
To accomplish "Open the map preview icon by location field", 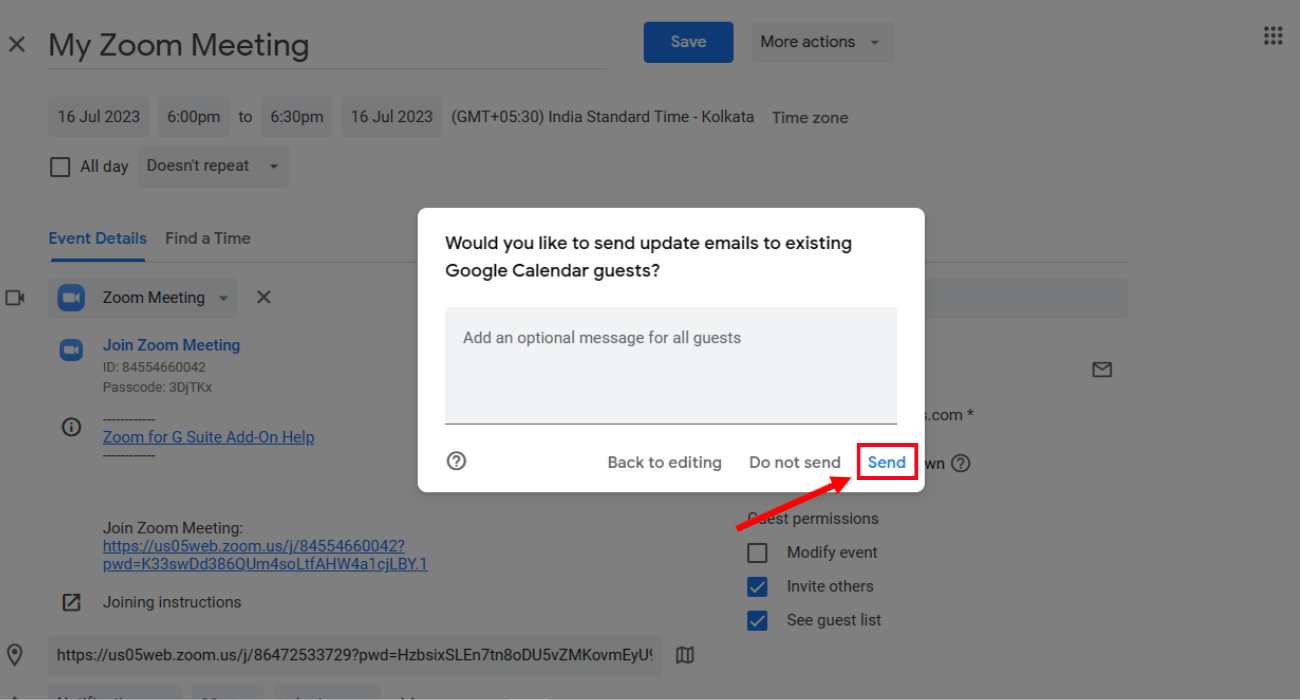I will [x=685, y=655].
